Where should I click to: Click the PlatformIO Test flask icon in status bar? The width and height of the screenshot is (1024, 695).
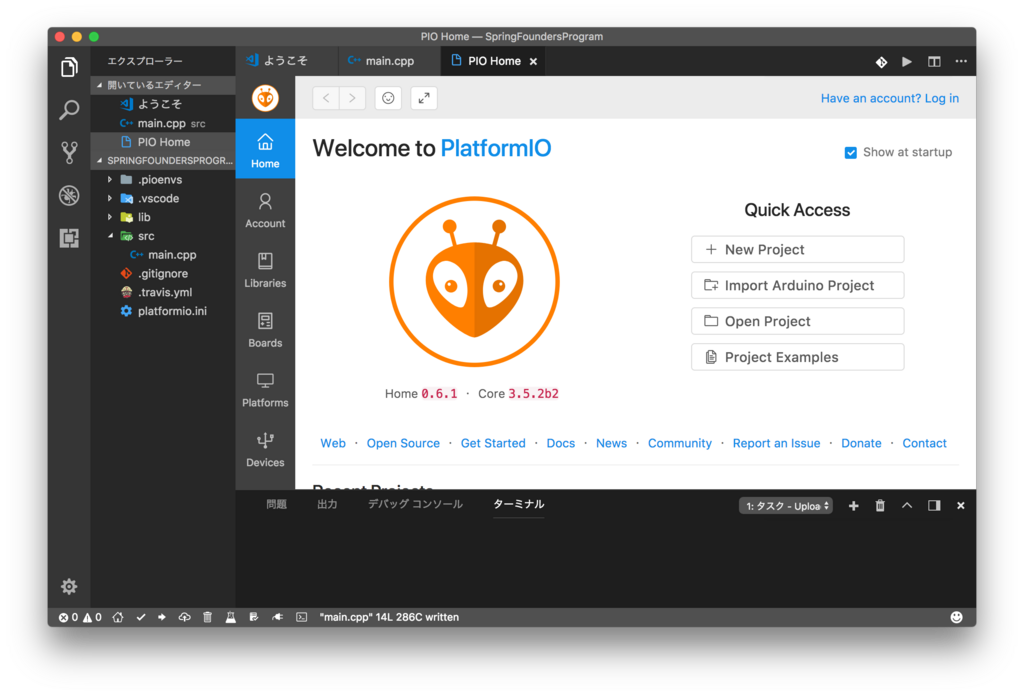pyautogui.click(x=231, y=617)
